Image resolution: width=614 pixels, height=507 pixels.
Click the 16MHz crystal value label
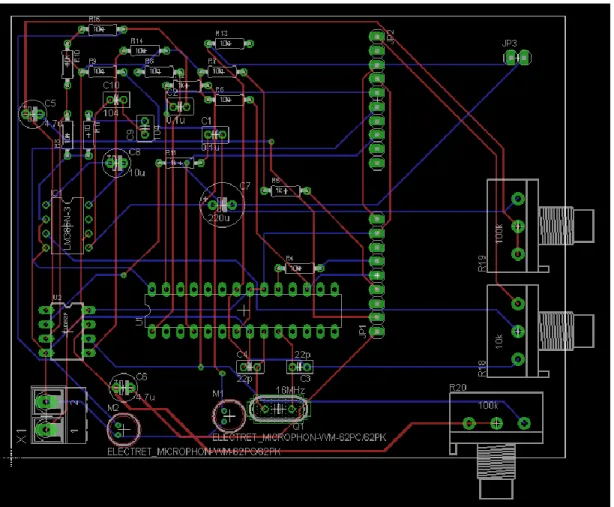[290, 390]
